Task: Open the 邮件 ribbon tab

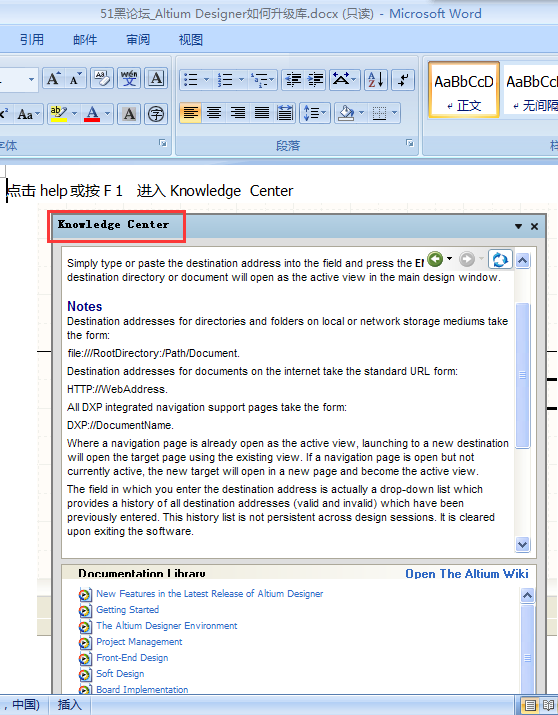Action: pyautogui.click(x=85, y=40)
